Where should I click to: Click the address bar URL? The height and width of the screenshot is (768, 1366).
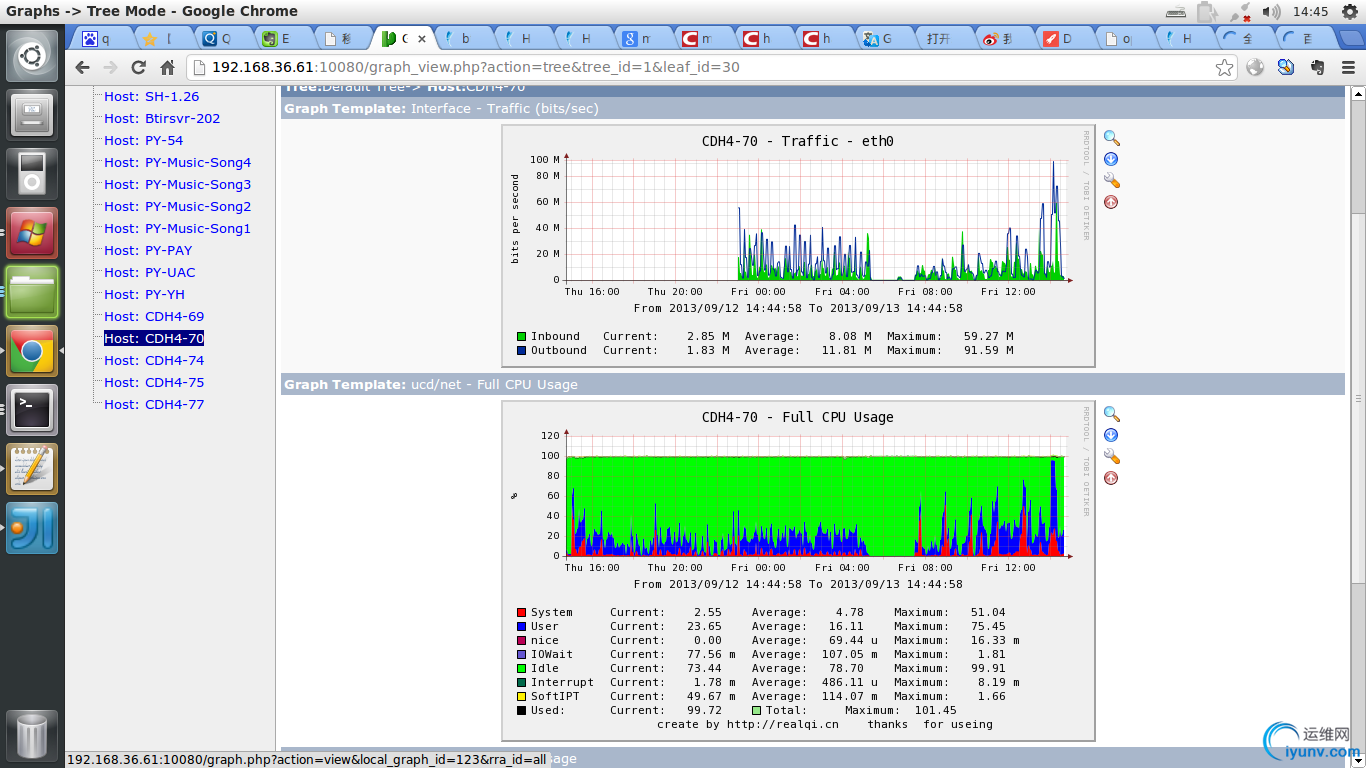476,67
